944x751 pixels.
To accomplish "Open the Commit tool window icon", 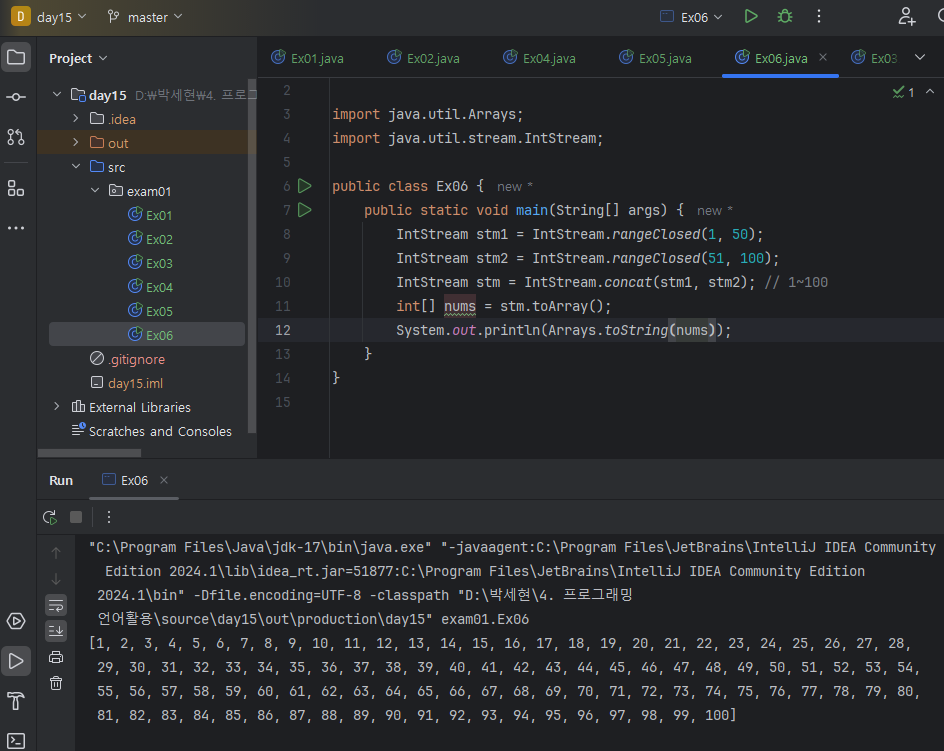I will click(x=16, y=97).
